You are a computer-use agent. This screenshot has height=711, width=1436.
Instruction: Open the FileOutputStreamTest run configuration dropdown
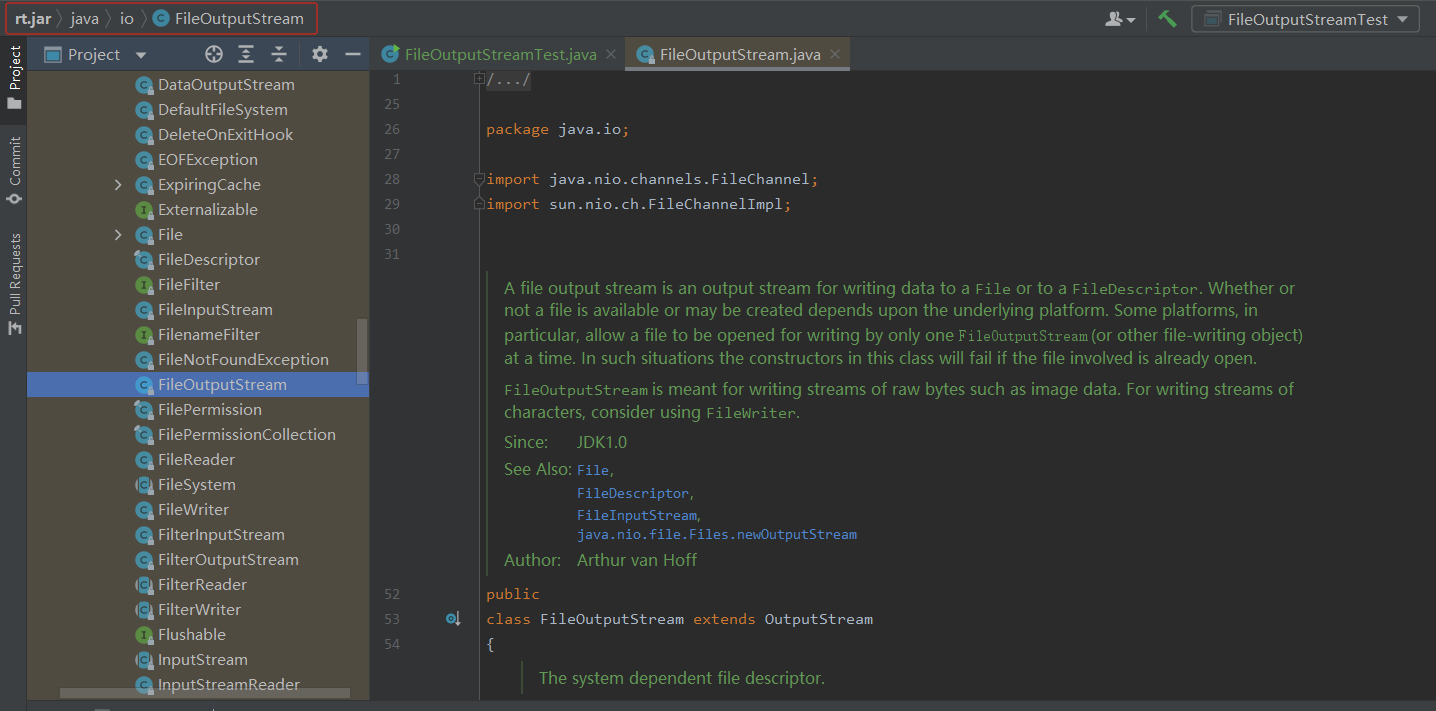pos(1305,19)
